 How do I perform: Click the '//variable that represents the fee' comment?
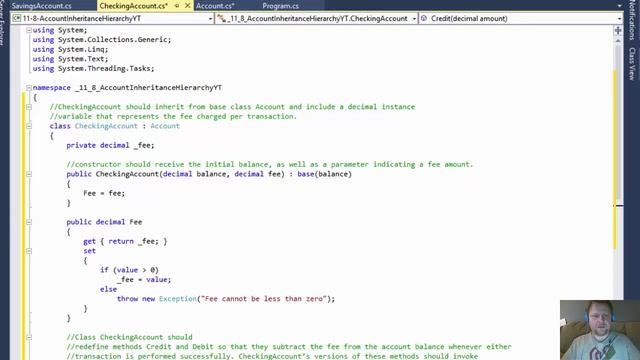[x=173, y=117]
